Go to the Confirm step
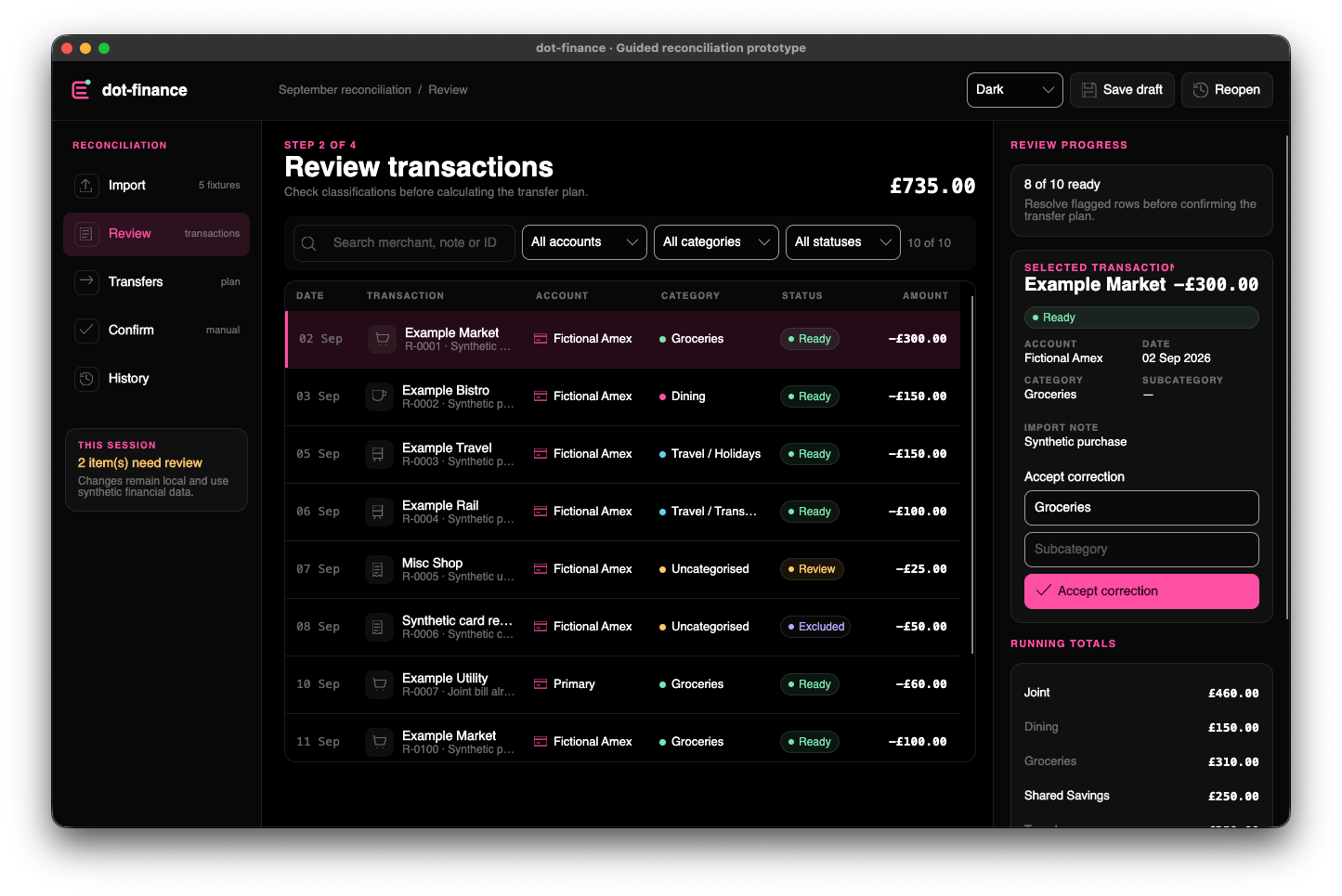 156,331
